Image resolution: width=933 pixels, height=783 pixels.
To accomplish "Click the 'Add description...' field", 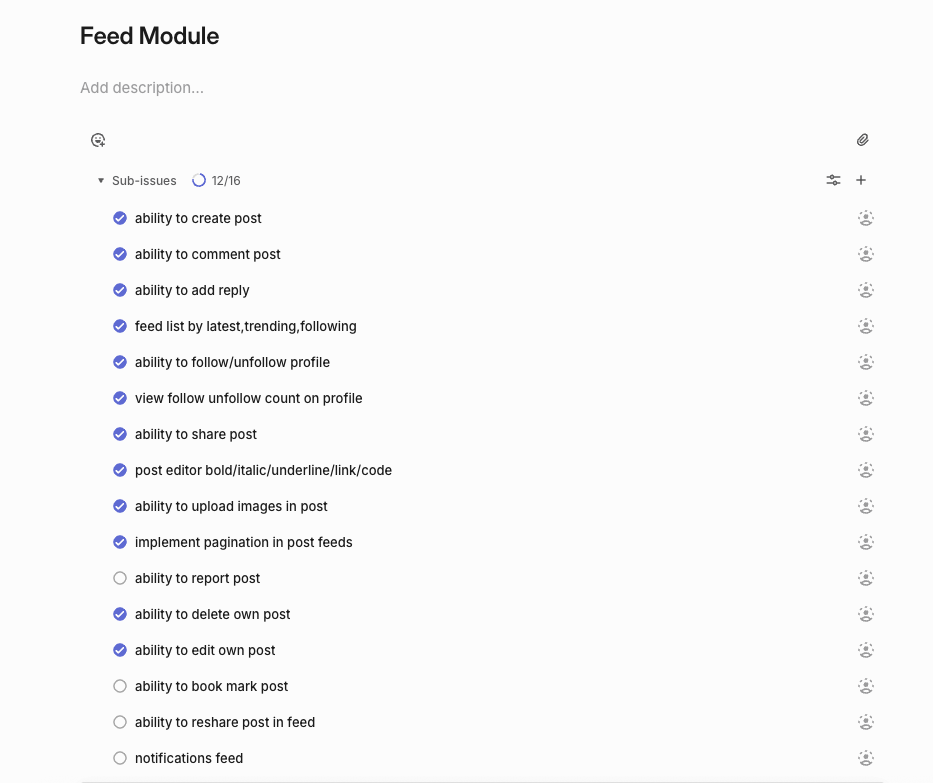I will click(142, 88).
